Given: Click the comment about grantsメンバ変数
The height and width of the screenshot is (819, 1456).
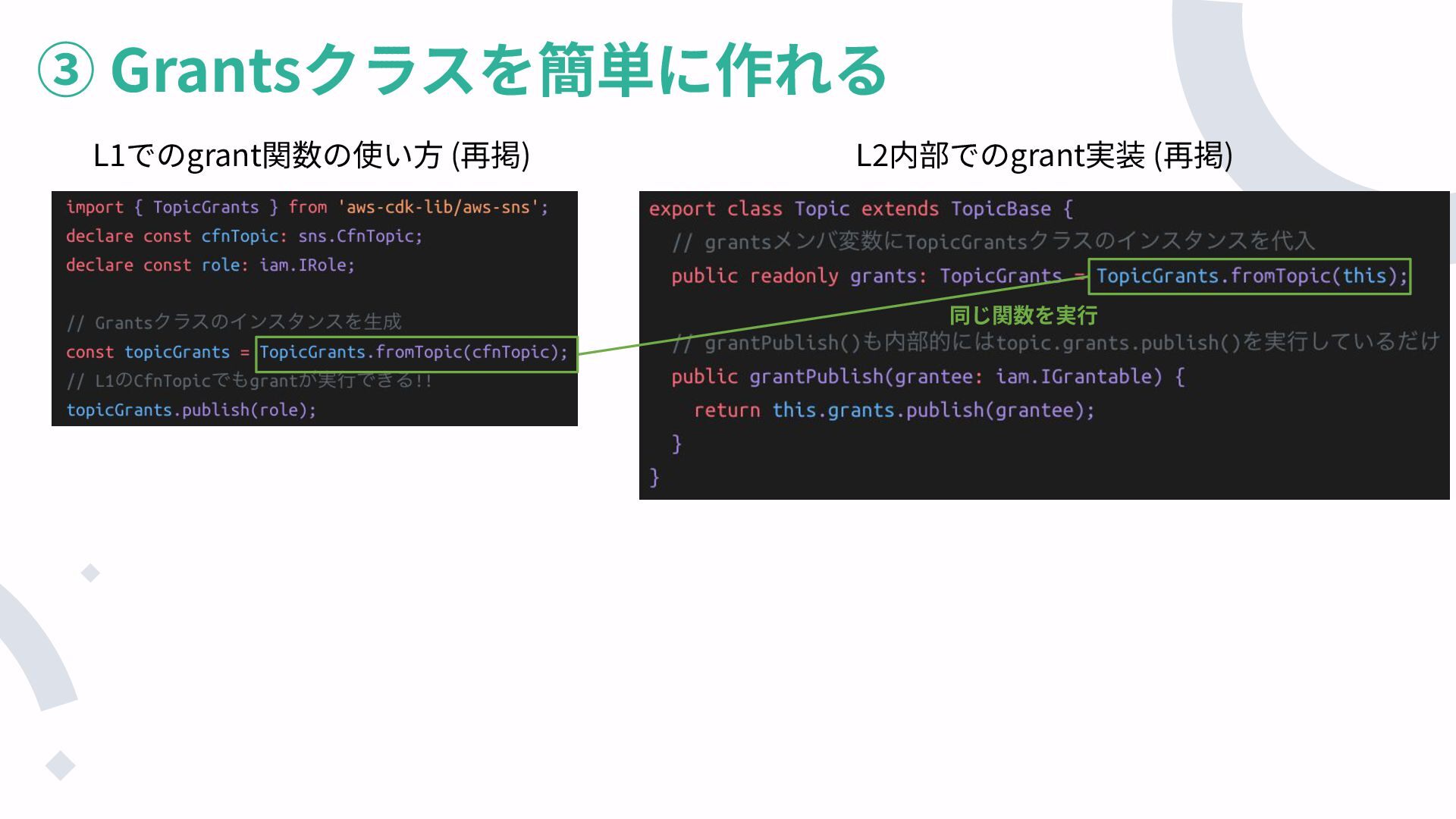Looking at the screenshot, I should [992, 242].
